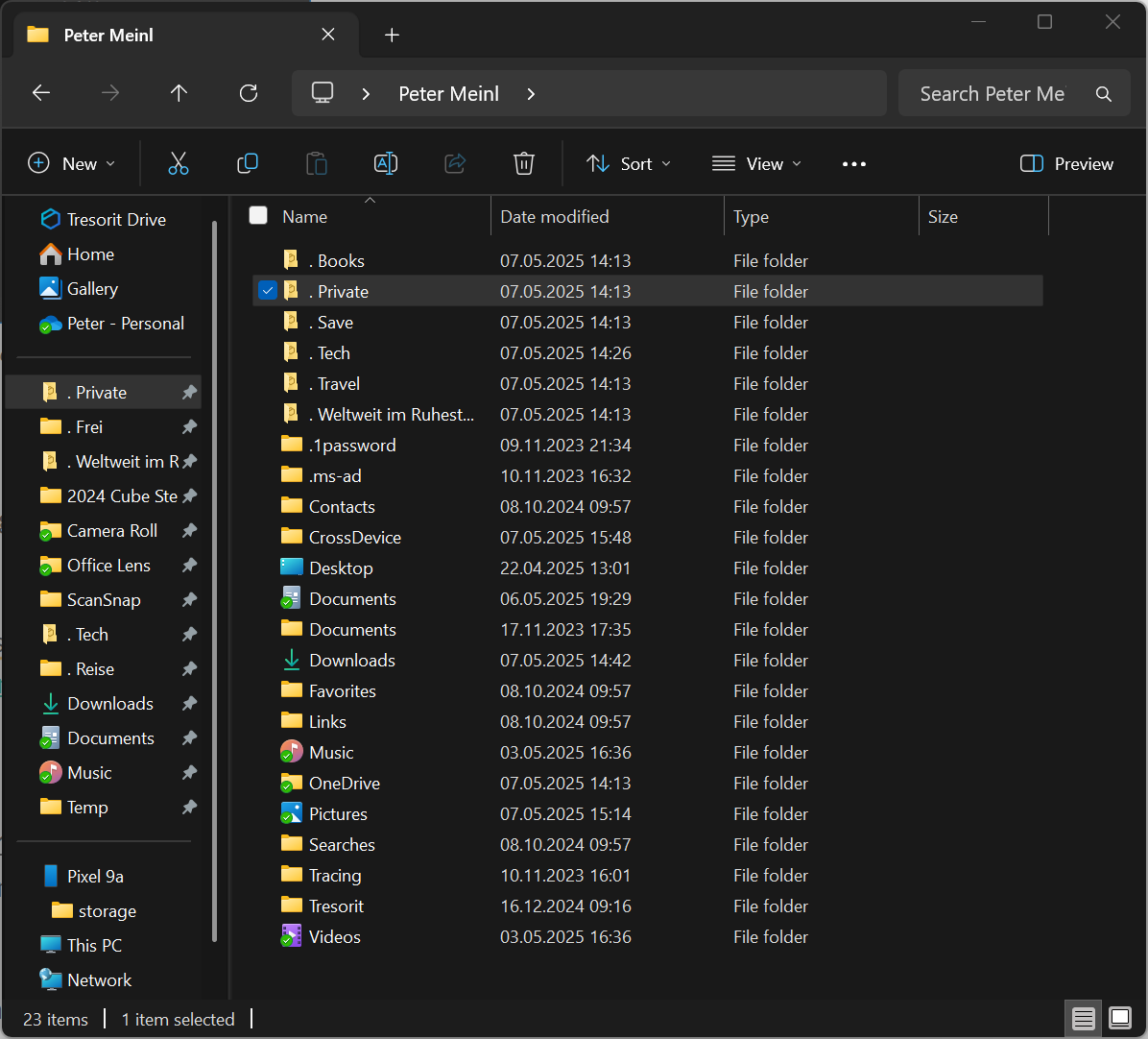Navigate back with the back arrow
The height and width of the screenshot is (1039, 1148).
pyautogui.click(x=41, y=93)
